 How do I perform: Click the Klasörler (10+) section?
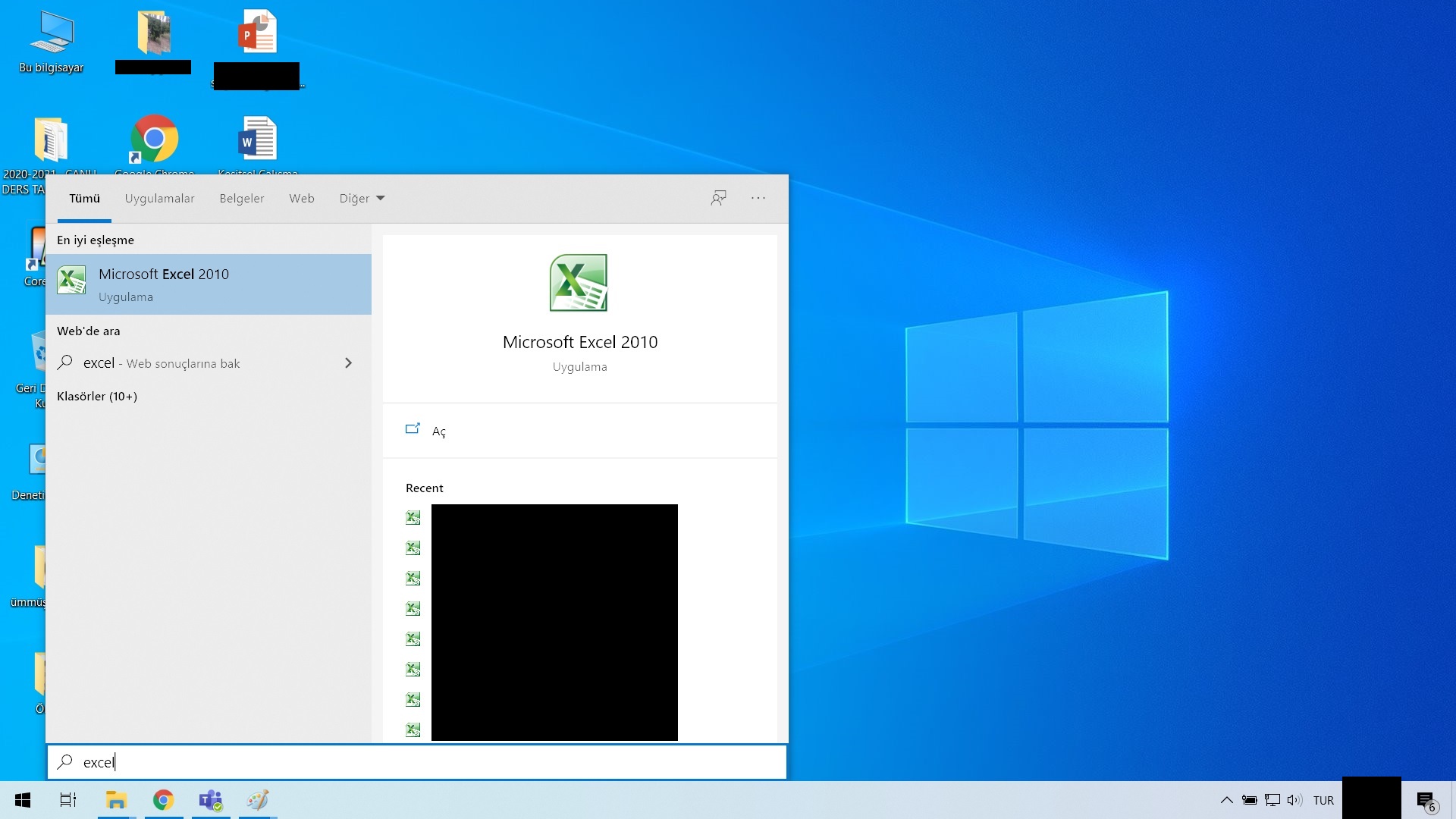coord(97,397)
